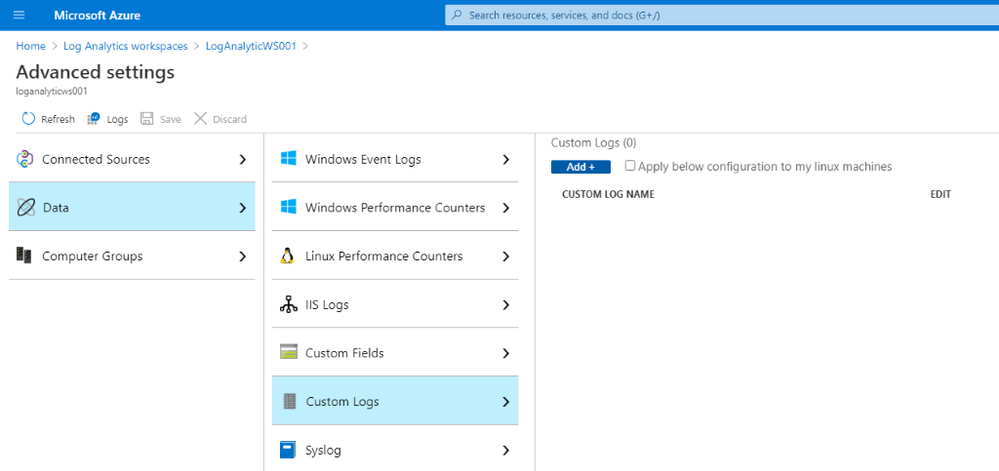Select Connected Sources menu item
The image size is (999, 471).
pyautogui.click(x=132, y=159)
